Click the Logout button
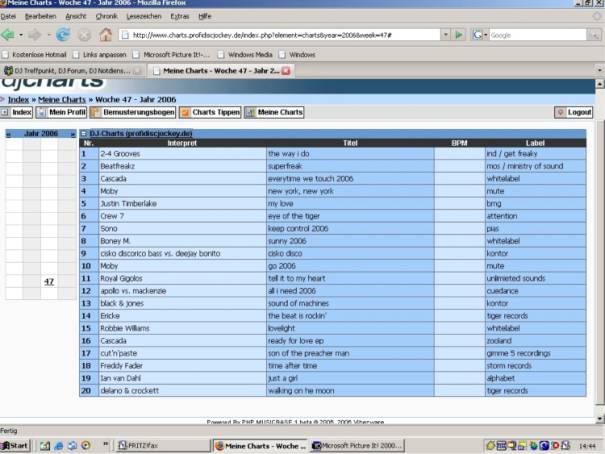Image resolution: width=605 pixels, height=454 pixels. pos(573,112)
